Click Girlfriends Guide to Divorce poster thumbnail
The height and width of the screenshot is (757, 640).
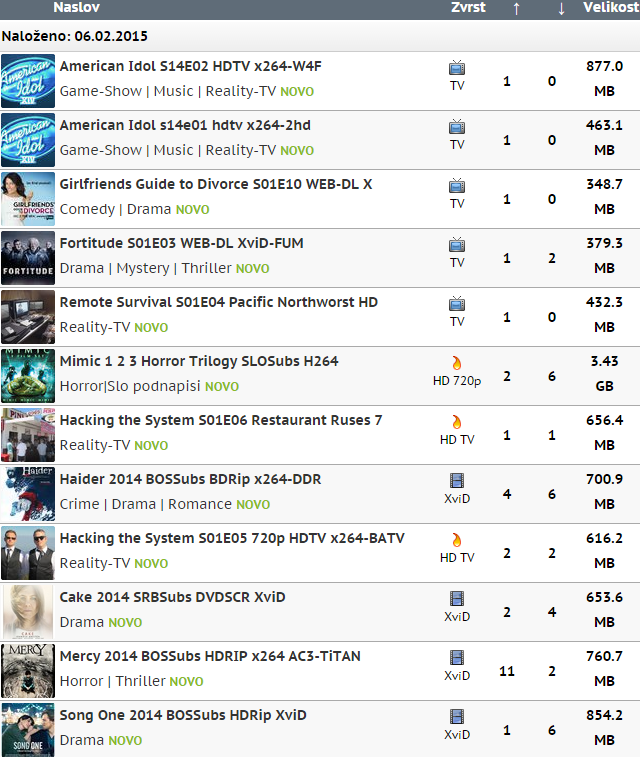coord(28,199)
